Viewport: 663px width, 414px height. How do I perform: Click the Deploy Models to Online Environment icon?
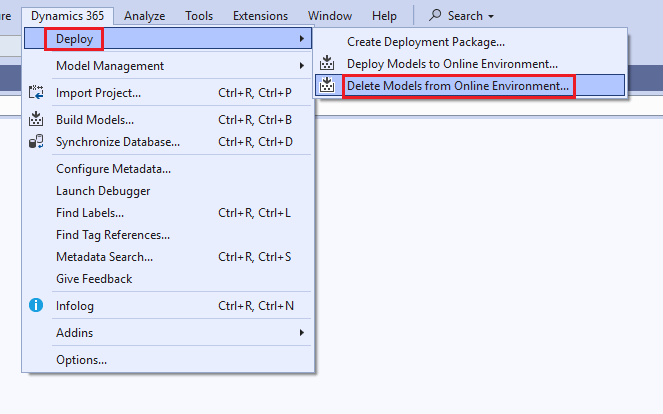click(x=327, y=64)
